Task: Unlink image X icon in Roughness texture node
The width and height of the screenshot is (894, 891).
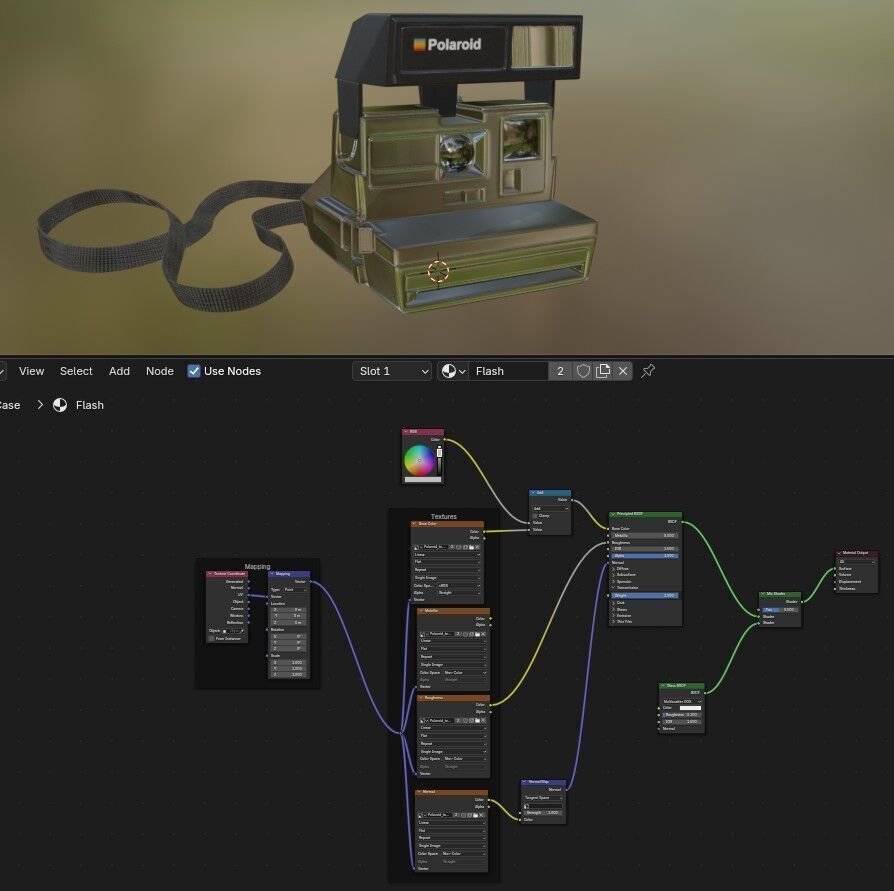Action: pos(483,721)
